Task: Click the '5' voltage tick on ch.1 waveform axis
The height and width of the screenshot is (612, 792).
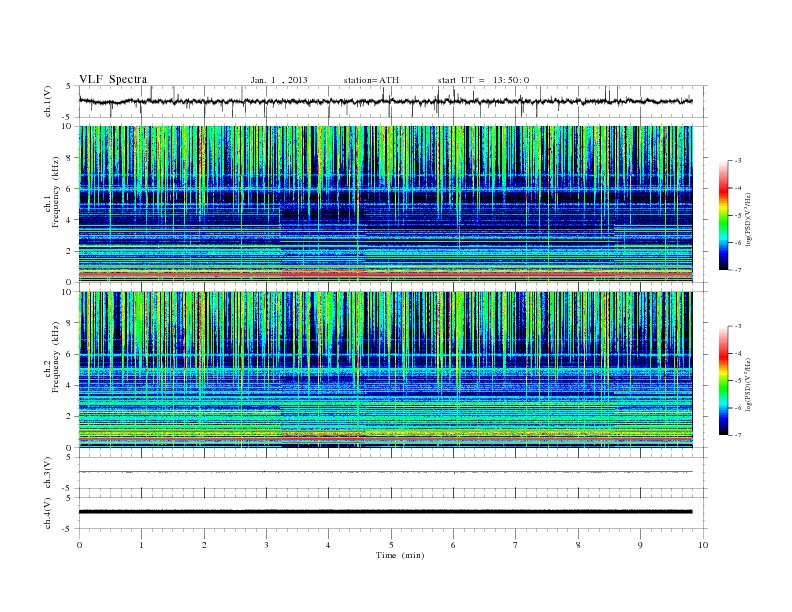Action: (69, 86)
